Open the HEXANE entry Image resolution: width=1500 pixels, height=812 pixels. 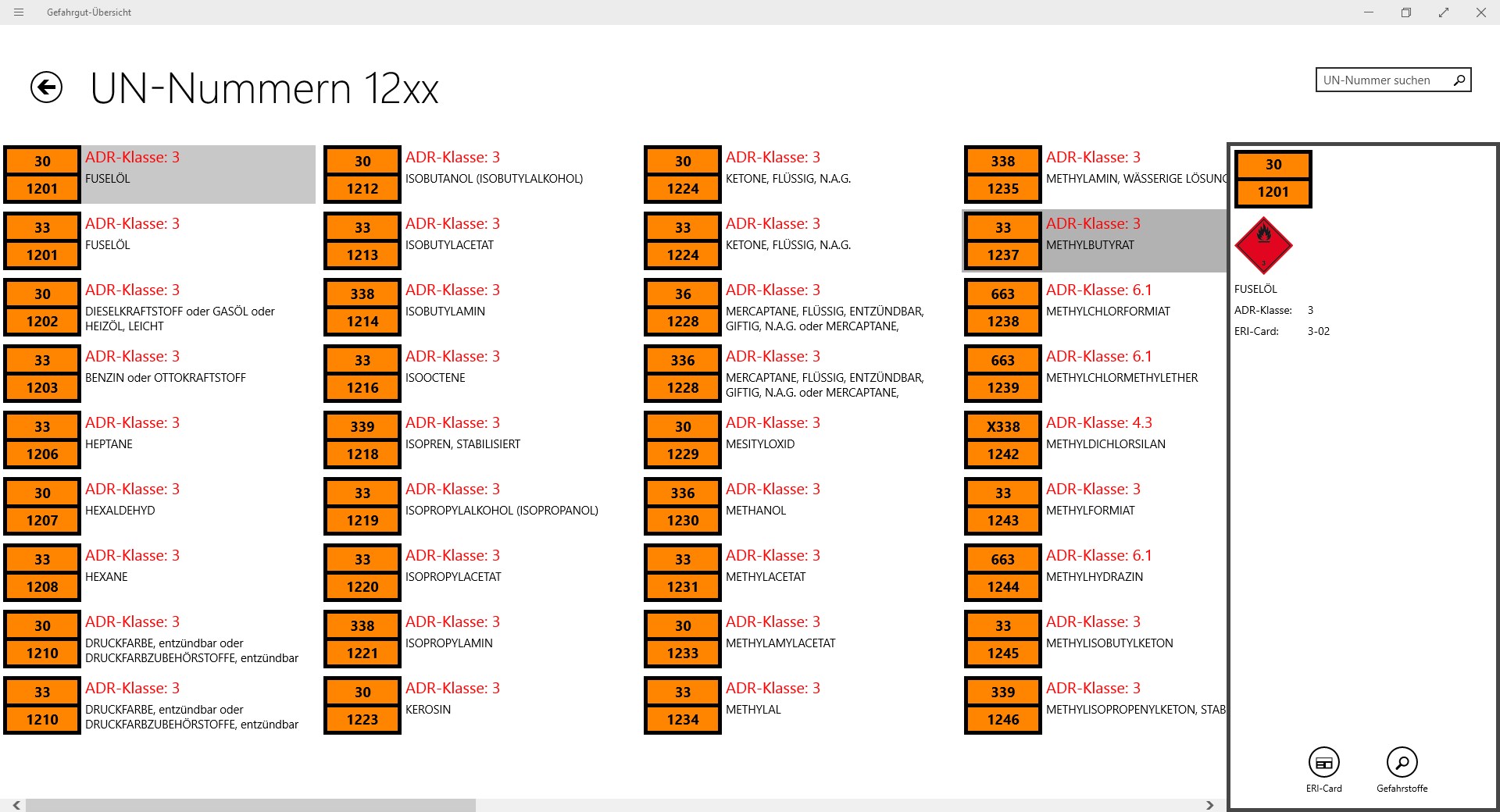[159, 573]
